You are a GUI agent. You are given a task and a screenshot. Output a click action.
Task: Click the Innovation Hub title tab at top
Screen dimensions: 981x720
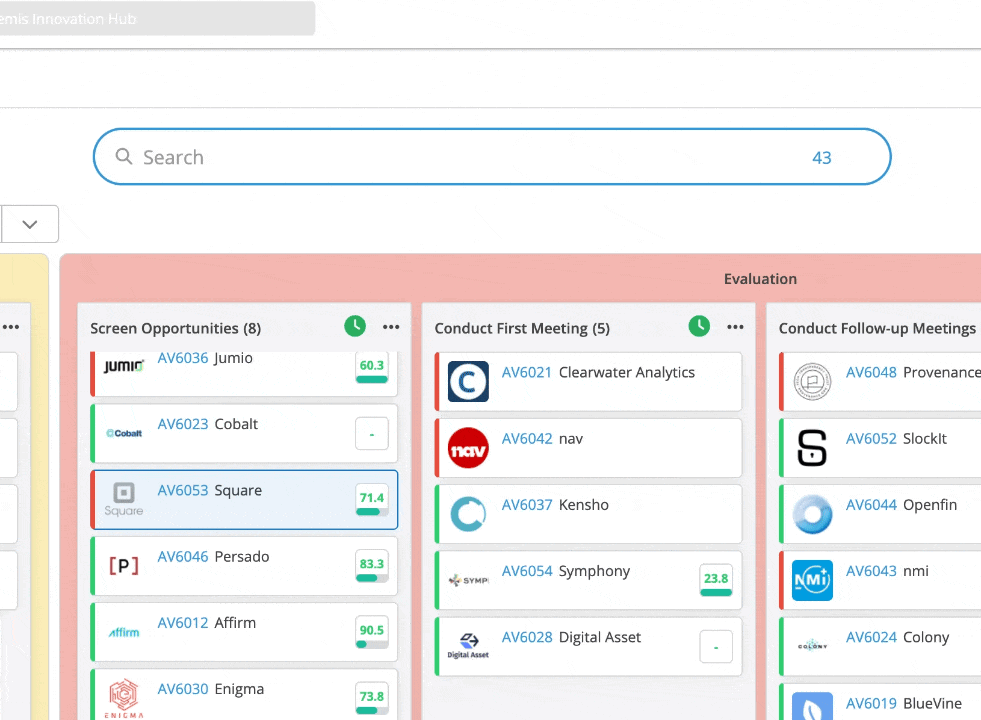pyautogui.click(x=156, y=19)
